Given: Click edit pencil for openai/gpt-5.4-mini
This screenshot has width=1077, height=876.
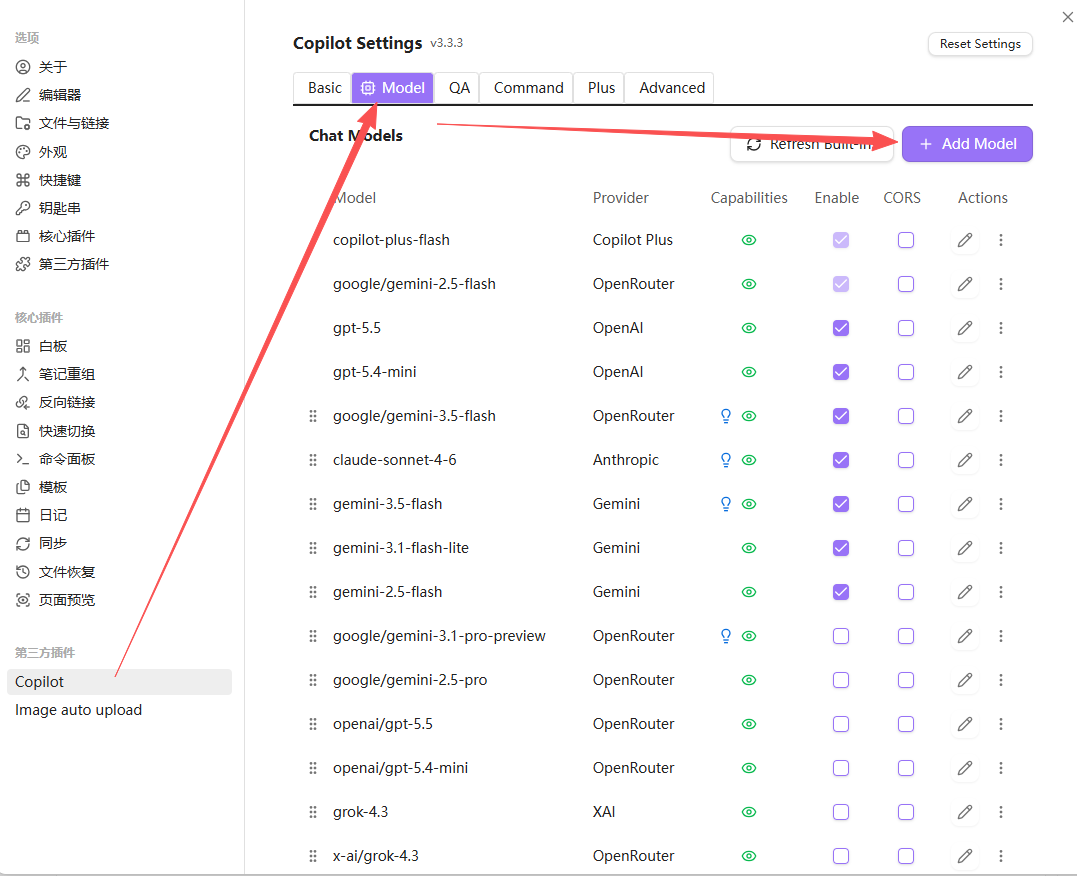Looking at the screenshot, I should (965, 767).
